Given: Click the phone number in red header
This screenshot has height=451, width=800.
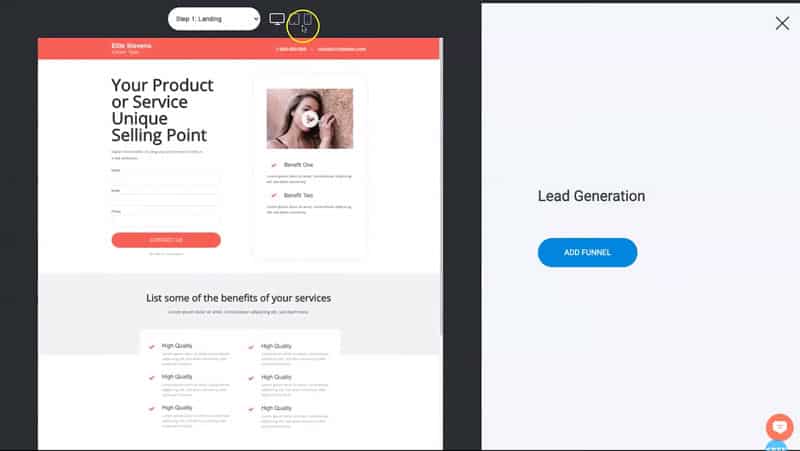Looking at the screenshot, I should click(291, 49).
